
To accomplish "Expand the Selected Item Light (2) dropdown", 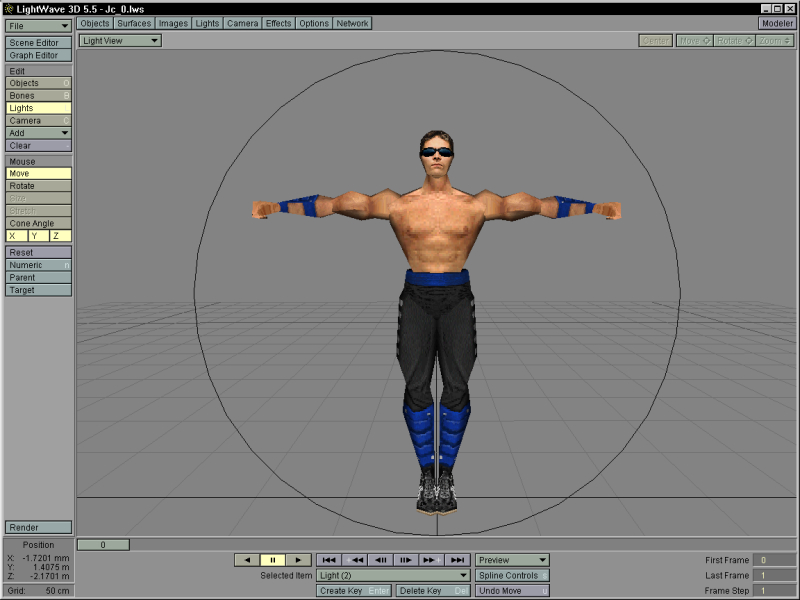I will point(393,576).
